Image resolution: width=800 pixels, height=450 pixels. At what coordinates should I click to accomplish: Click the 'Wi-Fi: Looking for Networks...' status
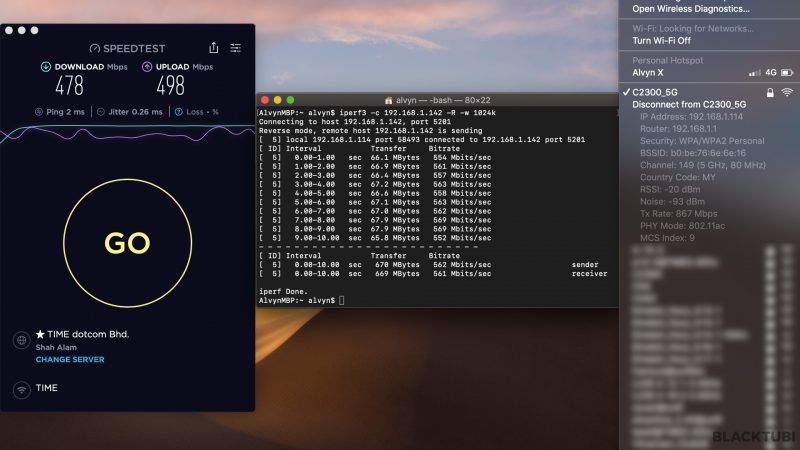(x=693, y=29)
